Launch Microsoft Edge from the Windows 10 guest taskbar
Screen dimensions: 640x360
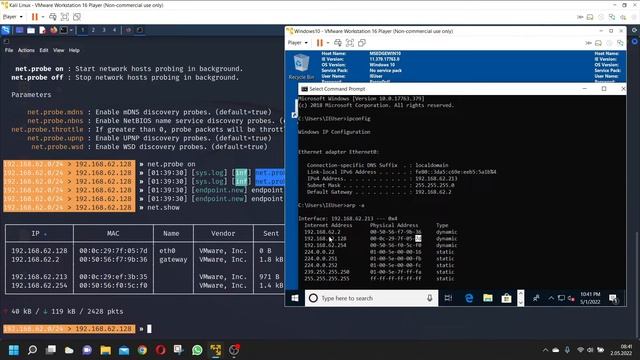point(469,298)
